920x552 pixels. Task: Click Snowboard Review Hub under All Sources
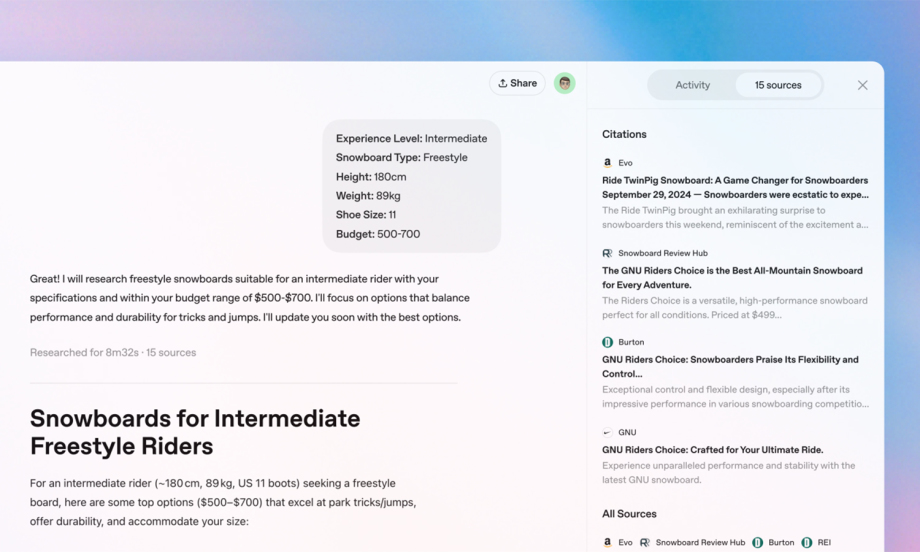692,542
